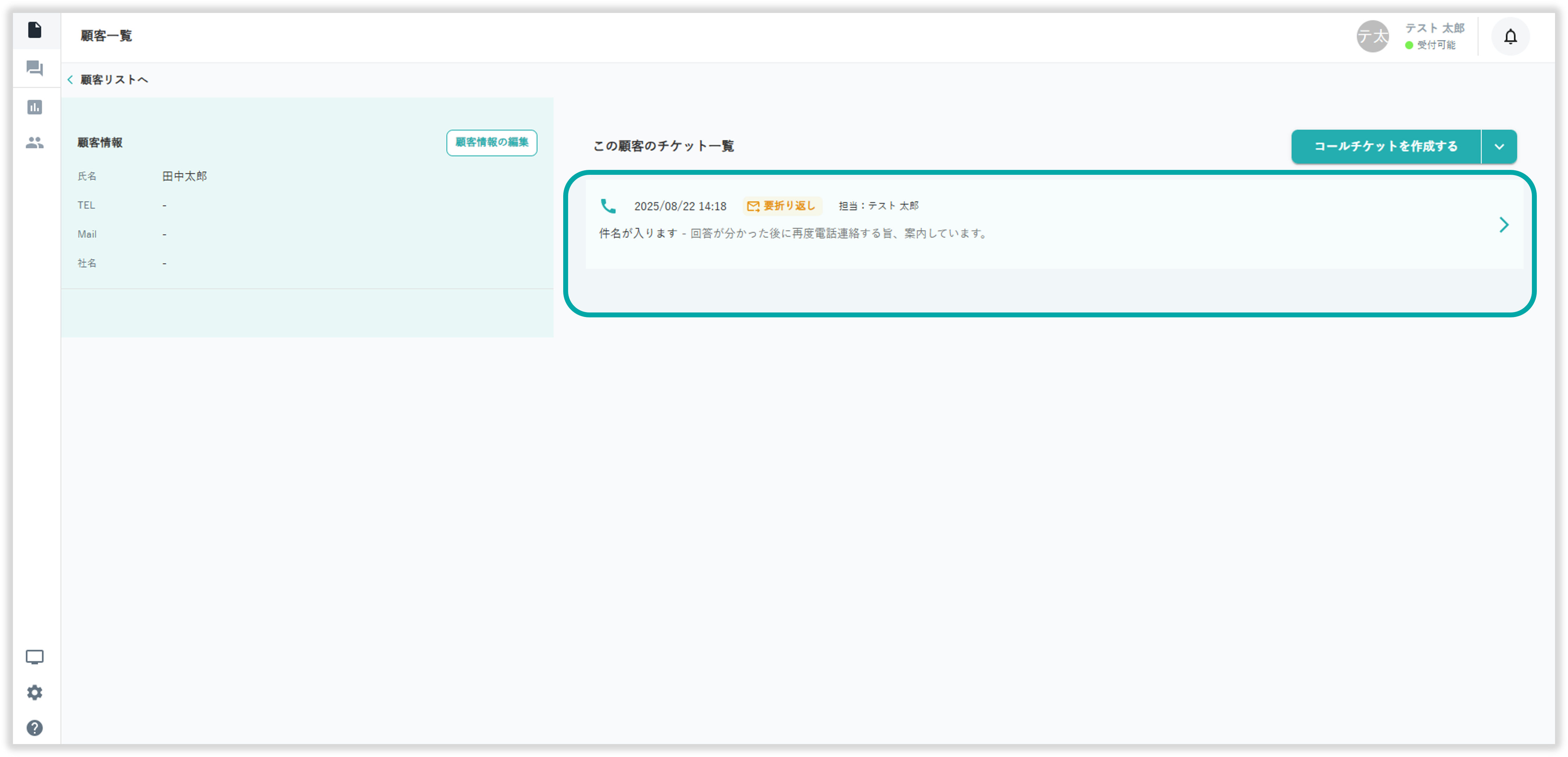Viewport: 1568px width, 757px height.
Task: Click the notification bell icon
Action: click(x=1510, y=36)
